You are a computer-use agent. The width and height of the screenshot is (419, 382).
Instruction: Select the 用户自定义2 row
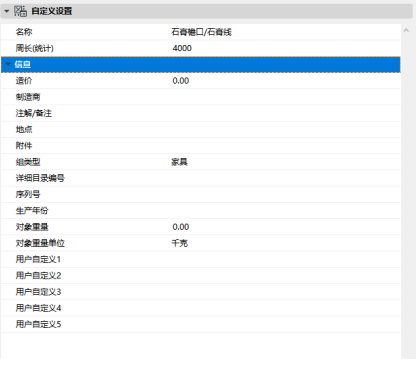coord(201,276)
